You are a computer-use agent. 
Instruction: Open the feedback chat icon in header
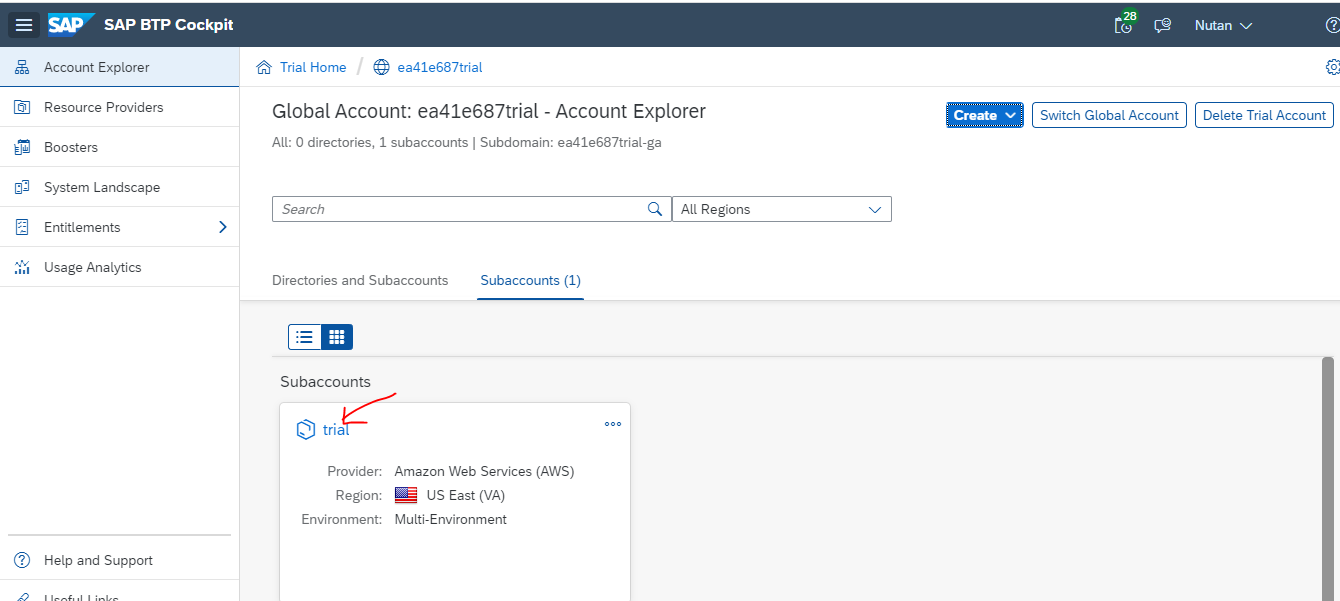1162,26
